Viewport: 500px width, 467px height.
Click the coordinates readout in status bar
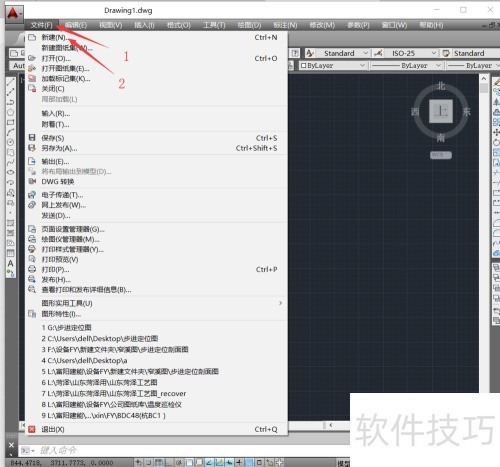point(62,463)
